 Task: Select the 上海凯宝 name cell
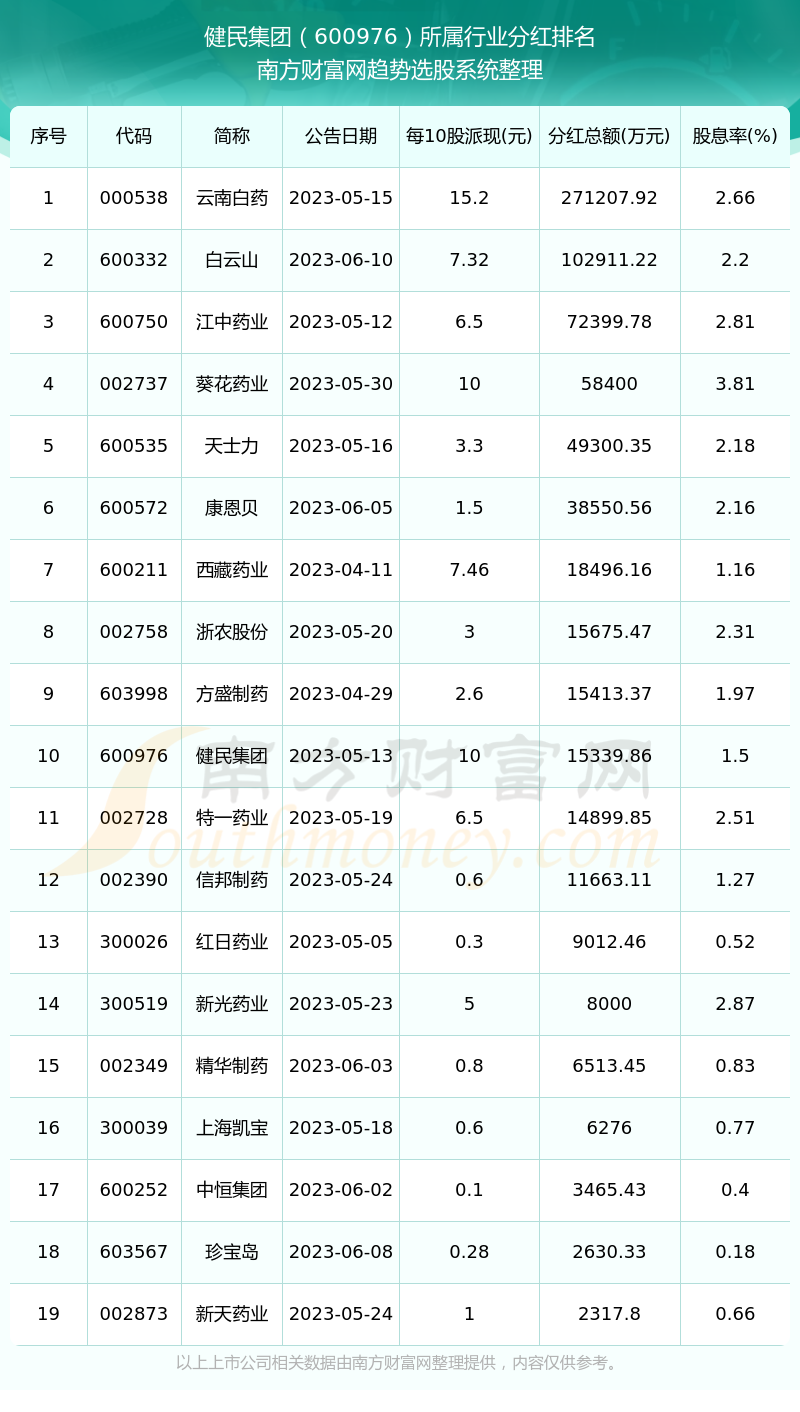232,1128
